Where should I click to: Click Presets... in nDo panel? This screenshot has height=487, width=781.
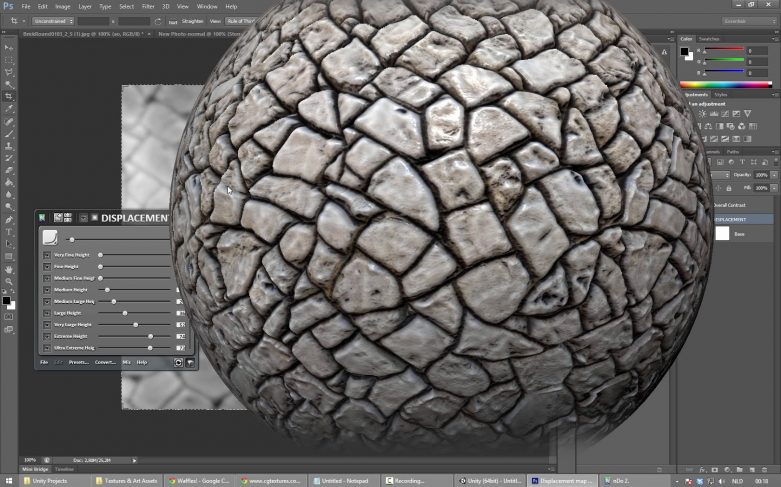79,363
